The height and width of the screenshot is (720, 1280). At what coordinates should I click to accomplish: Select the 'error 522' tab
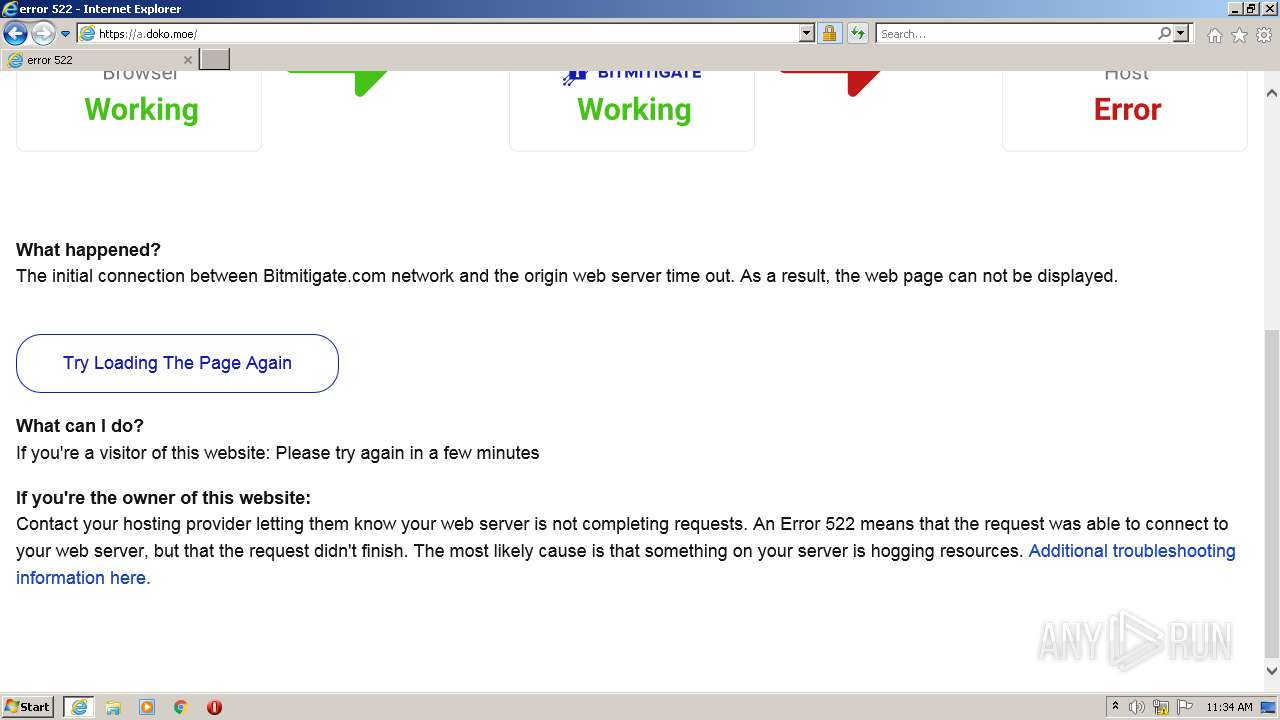pos(99,60)
